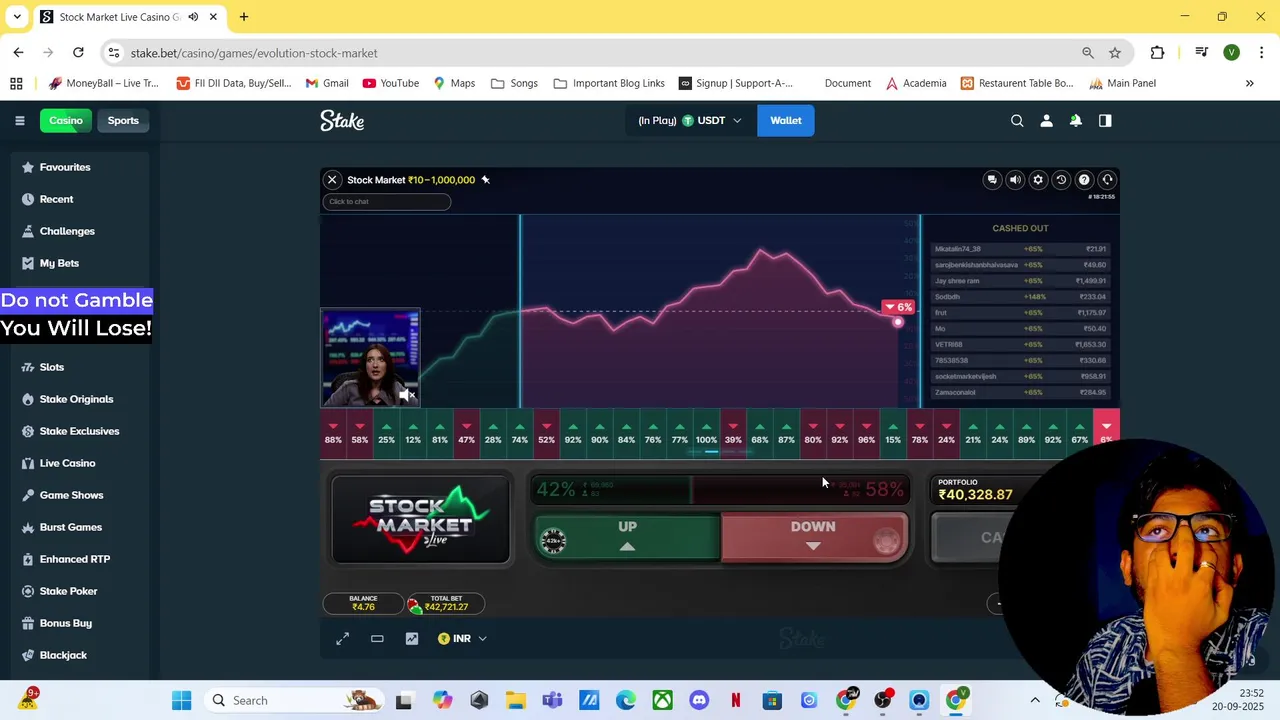Go to the Stake logo home
The width and height of the screenshot is (1280, 720).
click(x=342, y=121)
